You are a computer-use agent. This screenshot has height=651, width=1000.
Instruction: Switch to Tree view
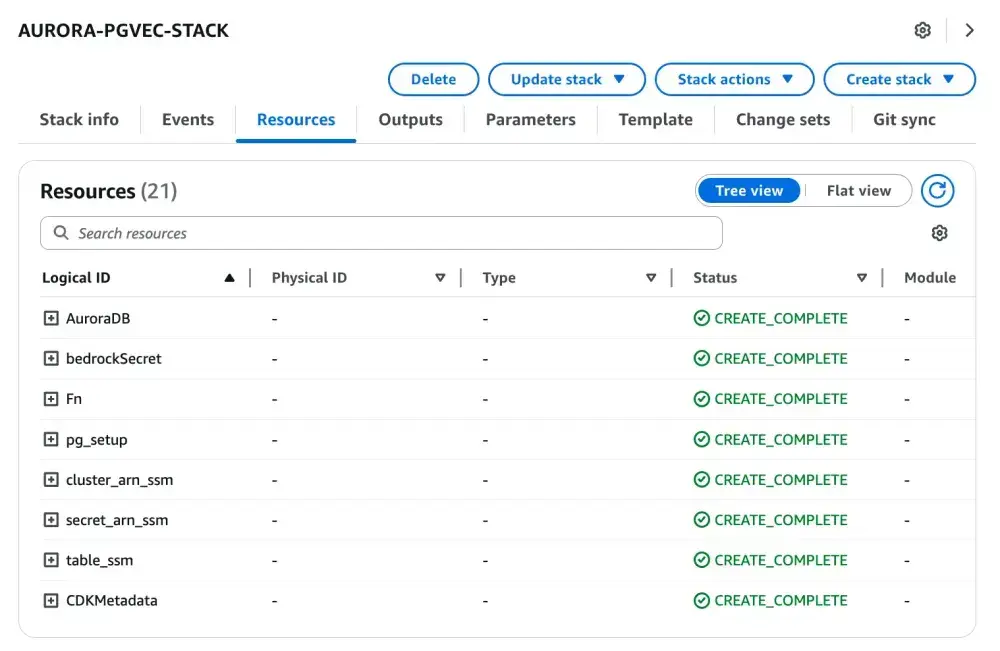pyautogui.click(x=749, y=191)
